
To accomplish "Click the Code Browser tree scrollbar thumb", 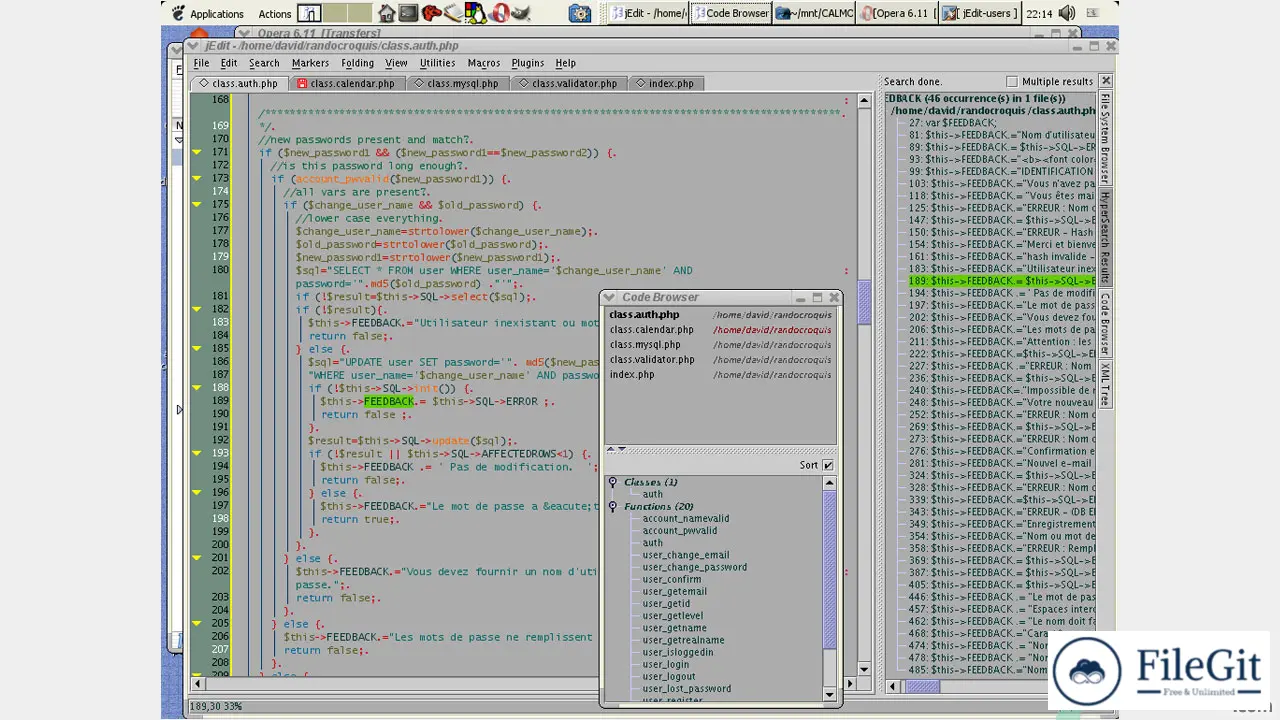I will (x=829, y=568).
